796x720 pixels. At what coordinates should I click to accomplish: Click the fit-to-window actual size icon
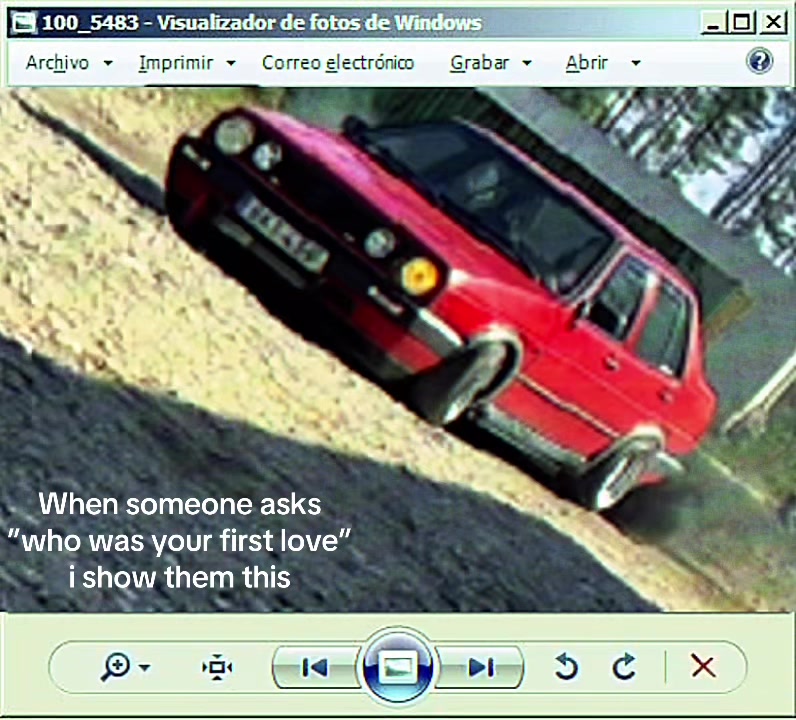coord(217,667)
